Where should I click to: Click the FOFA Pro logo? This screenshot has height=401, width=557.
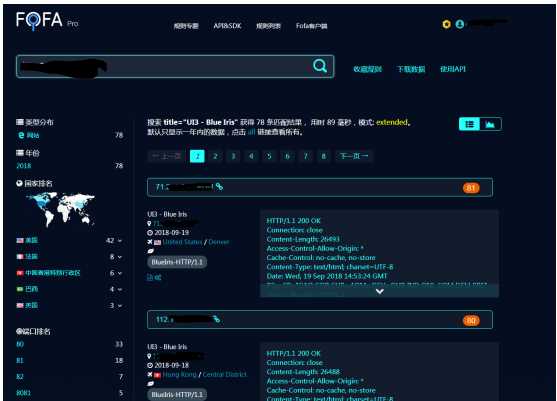pos(47,21)
